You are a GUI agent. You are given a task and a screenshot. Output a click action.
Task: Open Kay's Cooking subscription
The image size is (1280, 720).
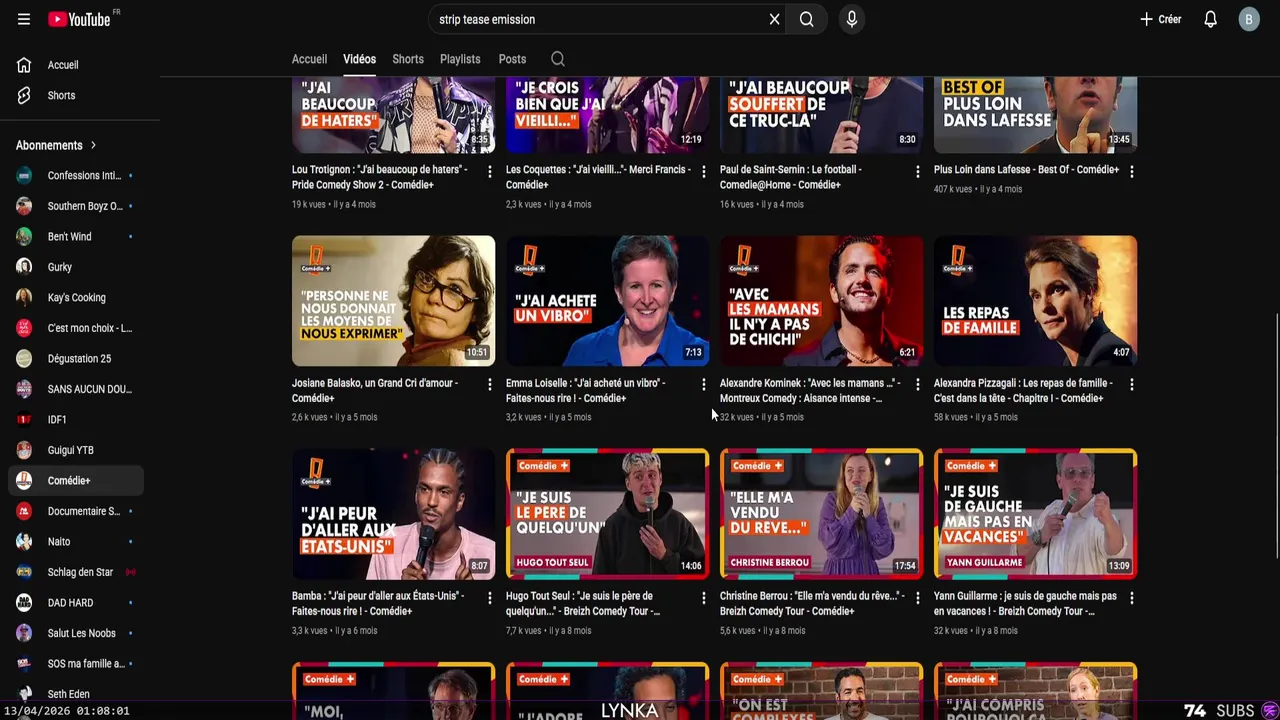pos(76,298)
